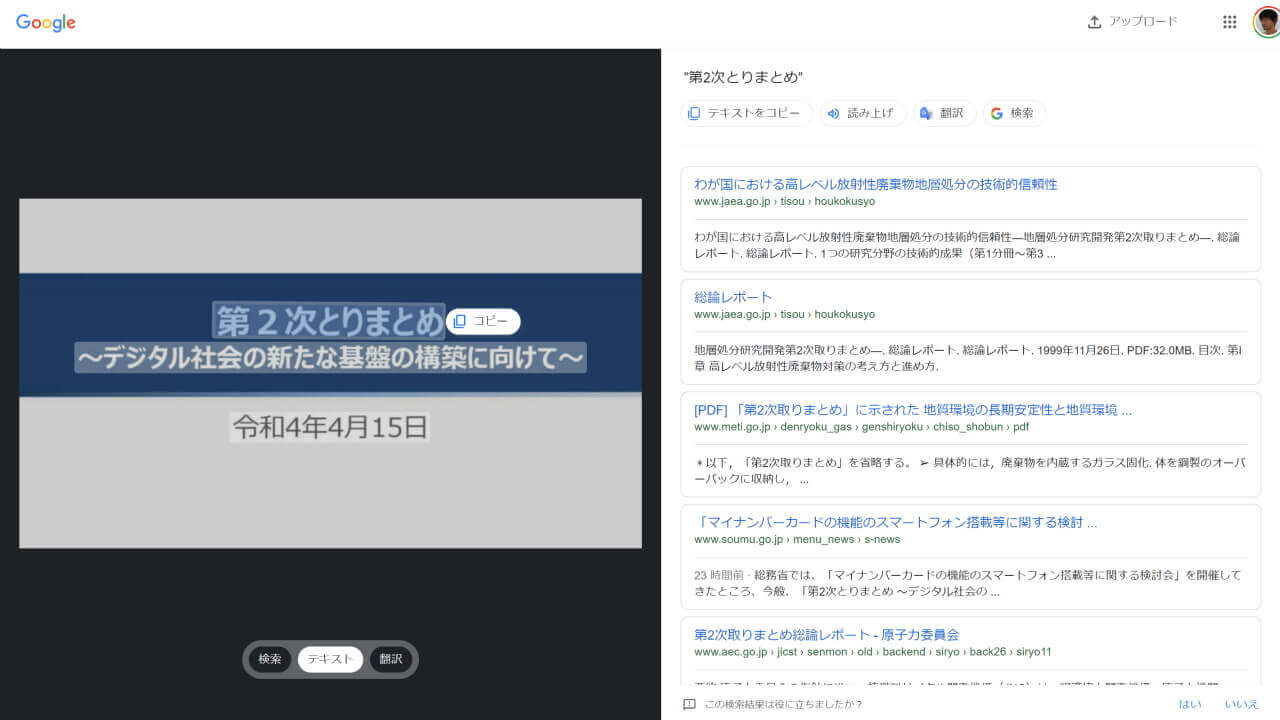
Task: Click いいえ to rate results unhelpful
Action: [1240, 703]
